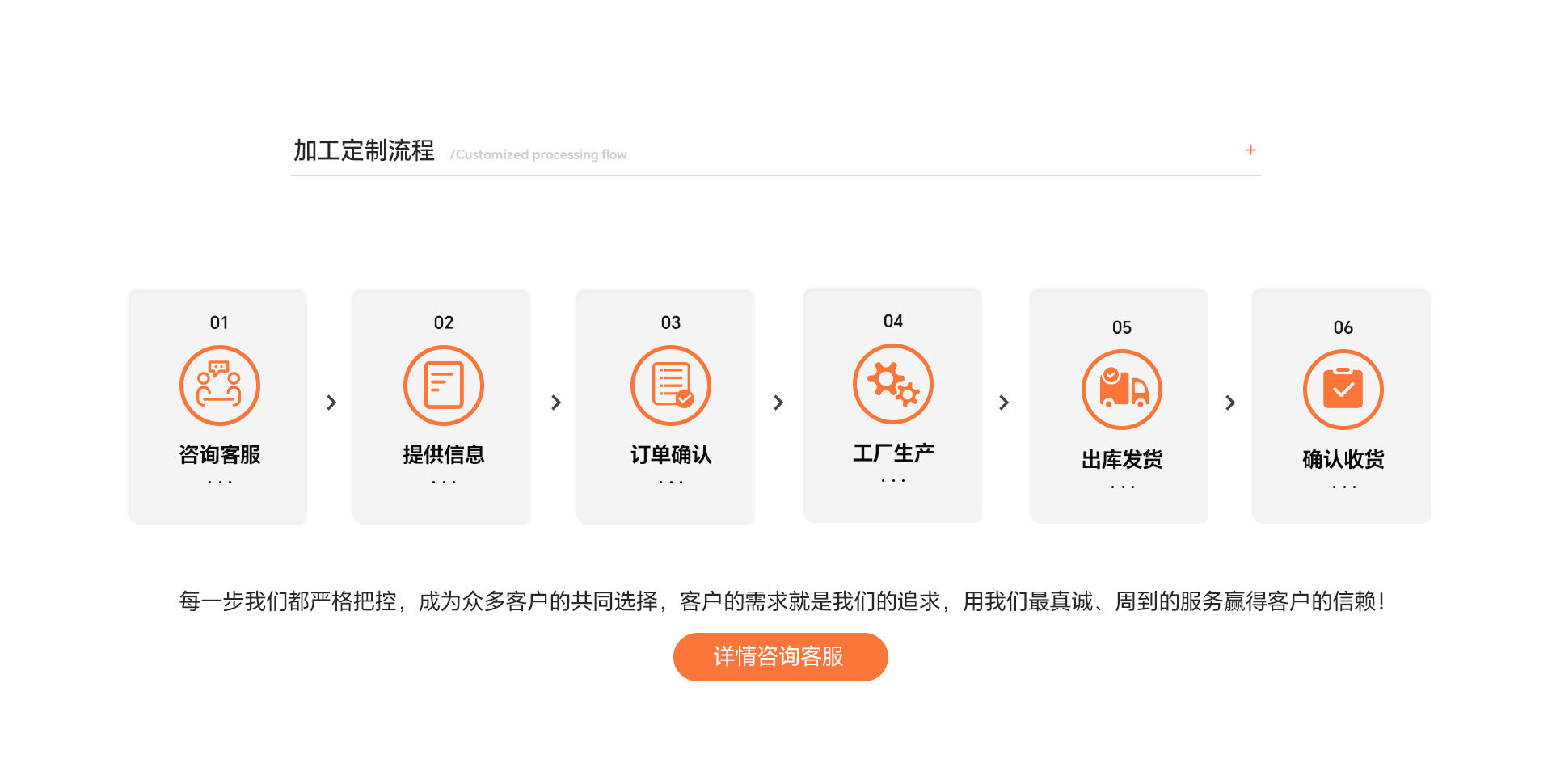Viewport: 1552px width, 784px height.
Task: Click the 工厂生产 step title text
Action: (x=892, y=453)
